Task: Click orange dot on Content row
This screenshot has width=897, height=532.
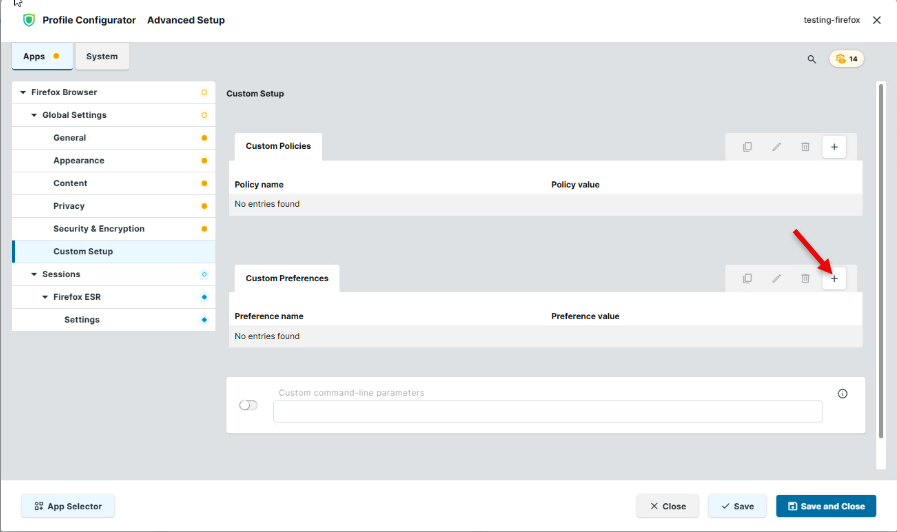Action: pyautogui.click(x=204, y=184)
